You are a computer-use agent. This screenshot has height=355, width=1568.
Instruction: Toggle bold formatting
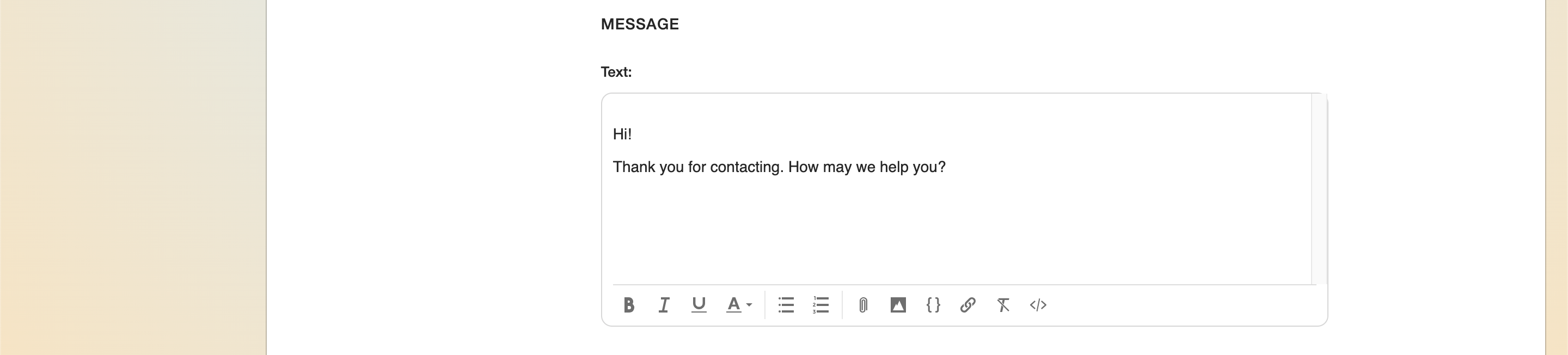pyautogui.click(x=629, y=305)
